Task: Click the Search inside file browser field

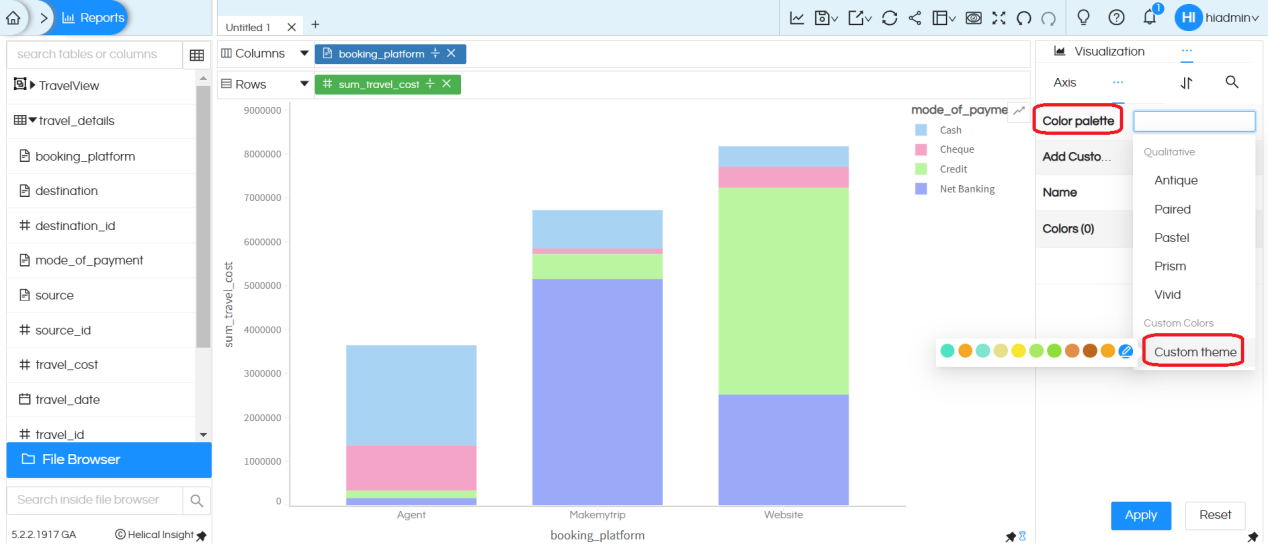Action: point(95,500)
